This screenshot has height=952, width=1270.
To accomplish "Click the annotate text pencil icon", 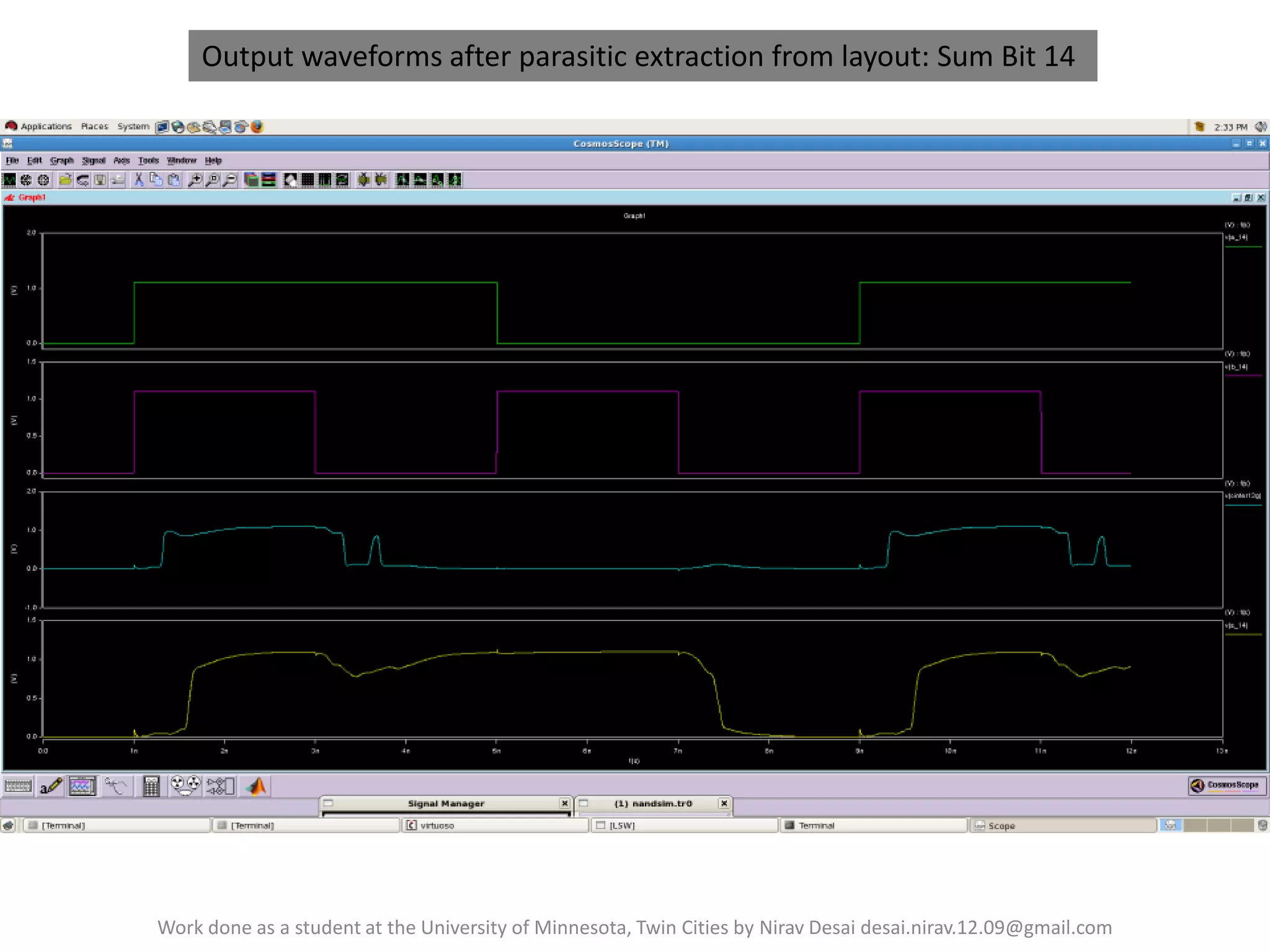I will coord(51,787).
